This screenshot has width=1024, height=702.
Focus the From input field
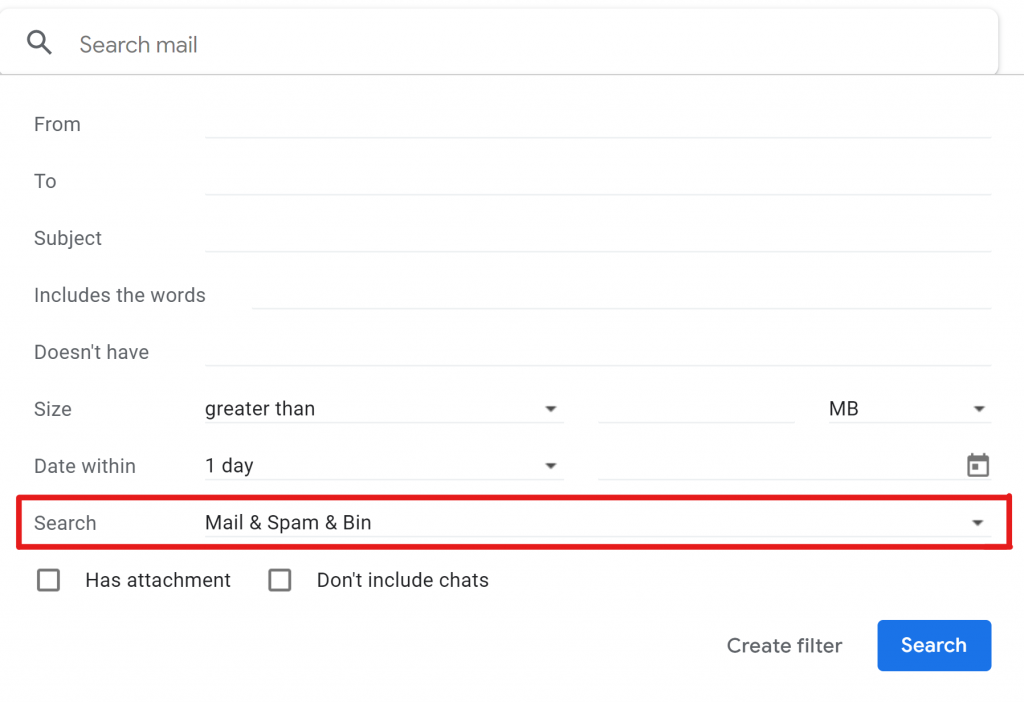pyautogui.click(x=598, y=123)
